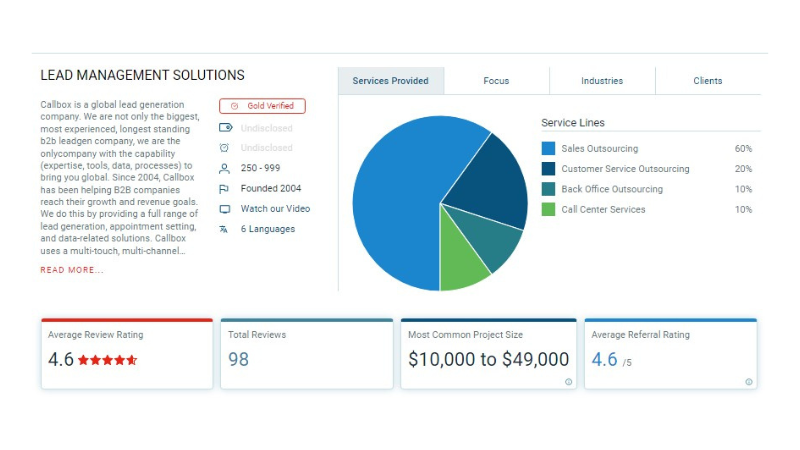
Task: Click the Gold Verified badge
Action: (262, 106)
